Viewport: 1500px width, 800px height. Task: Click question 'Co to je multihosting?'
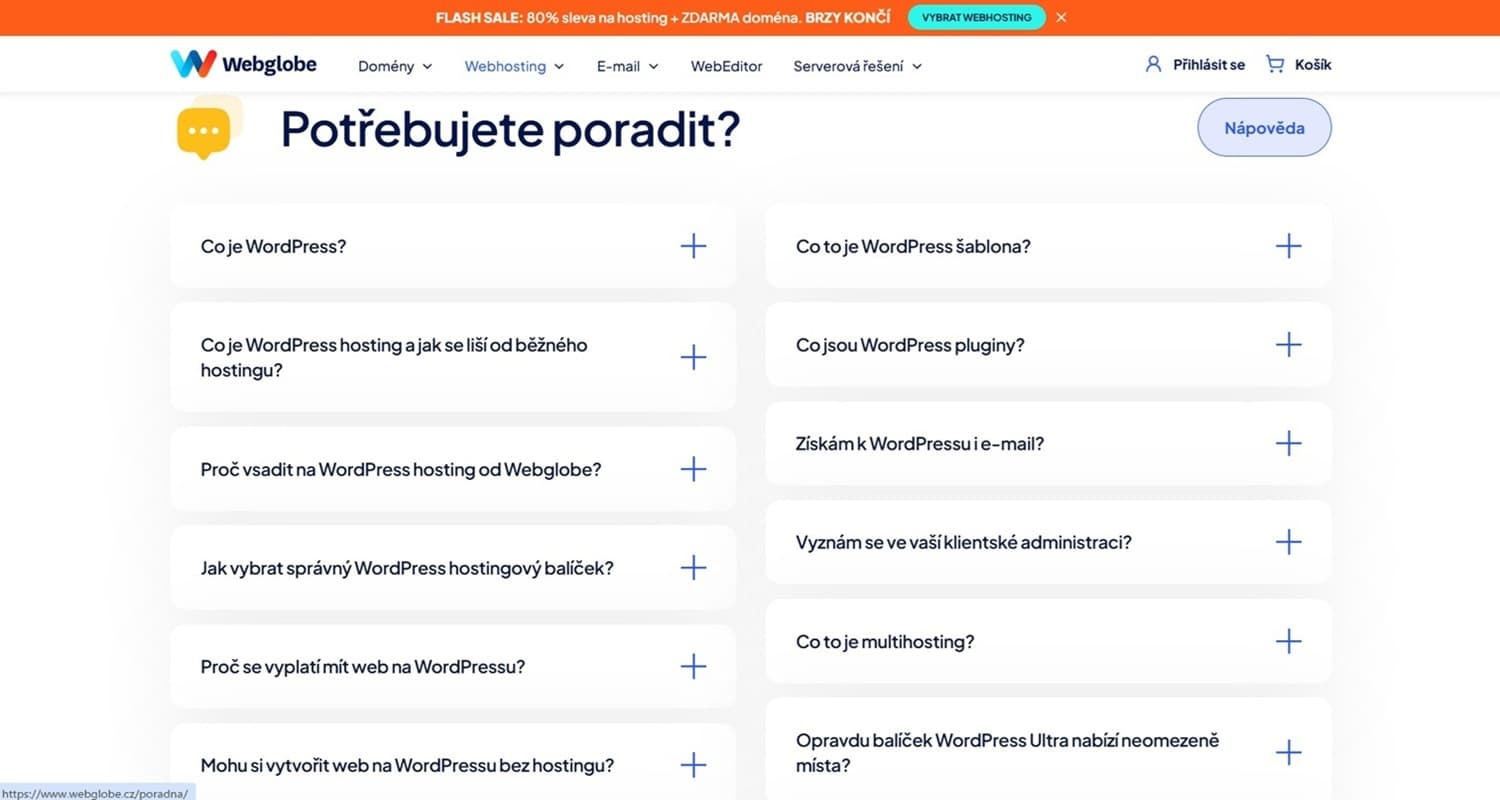tap(885, 641)
